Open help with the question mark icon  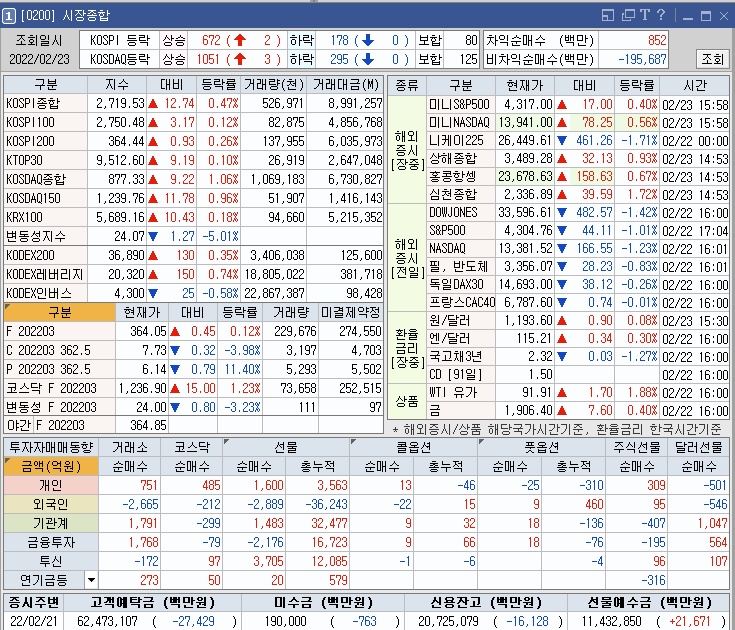[x=661, y=15]
